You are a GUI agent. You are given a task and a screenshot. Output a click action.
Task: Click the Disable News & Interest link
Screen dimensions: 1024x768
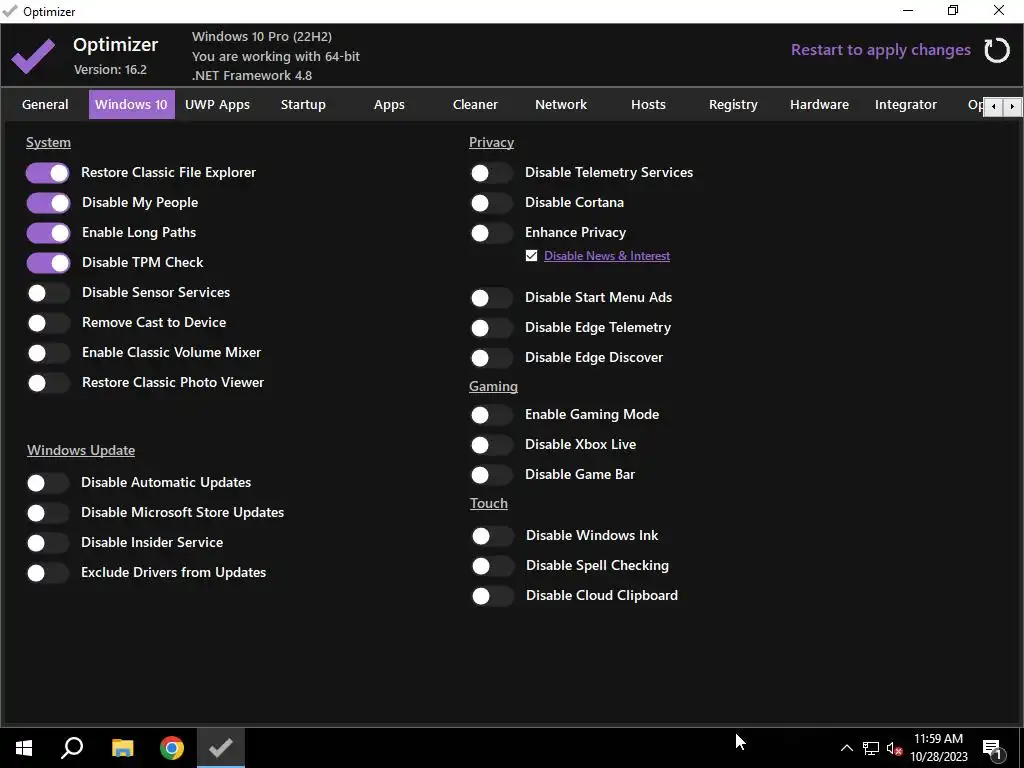607,256
